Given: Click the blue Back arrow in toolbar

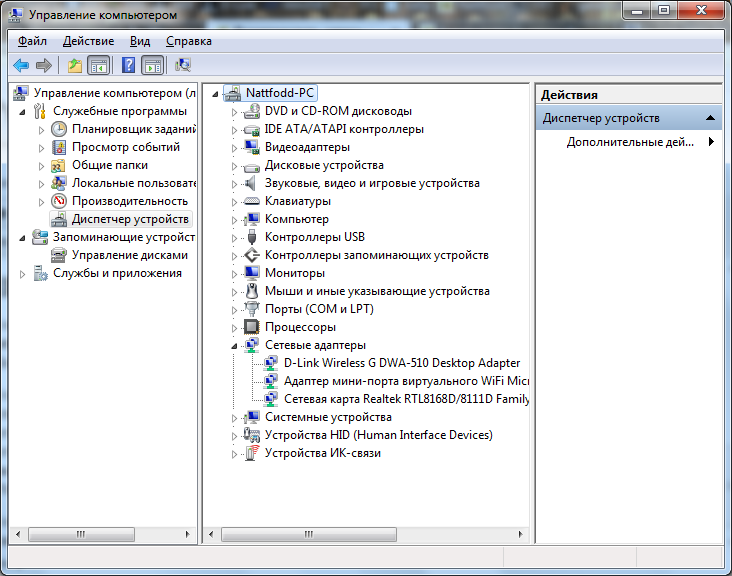Looking at the screenshot, I should pyautogui.click(x=20, y=65).
